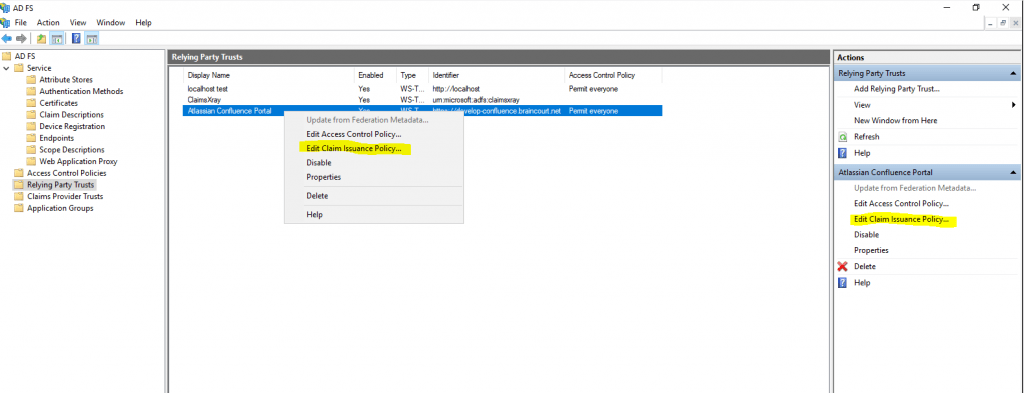Click the Certificates folder icon

[31, 103]
